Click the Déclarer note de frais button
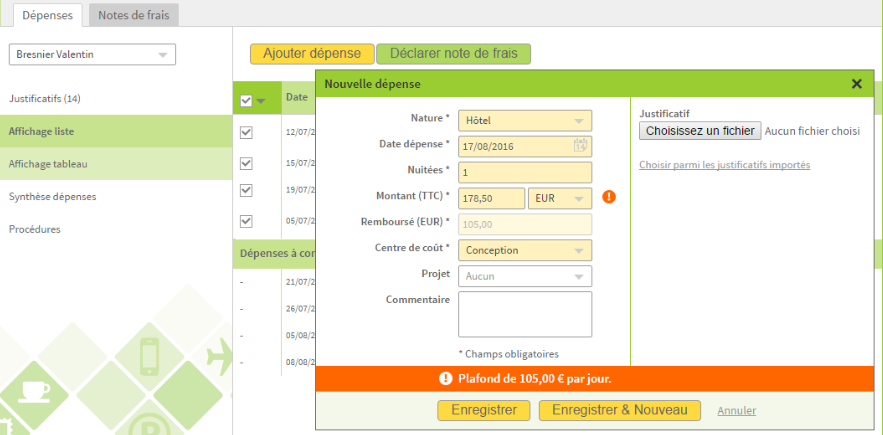This screenshot has width=883, height=435. [453, 54]
